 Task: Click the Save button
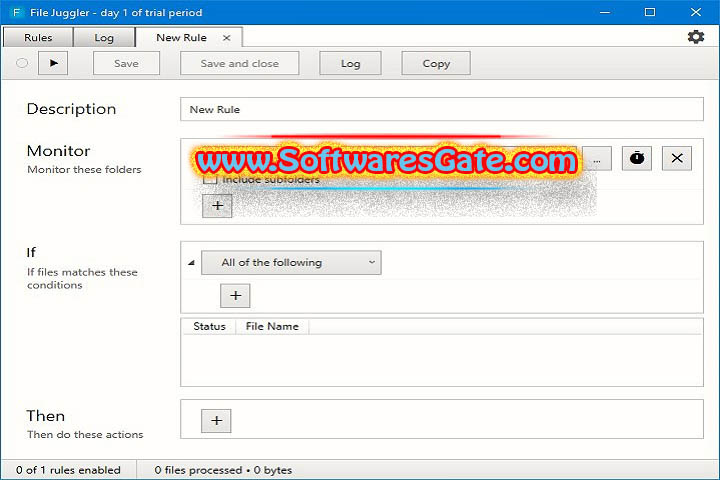click(126, 63)
